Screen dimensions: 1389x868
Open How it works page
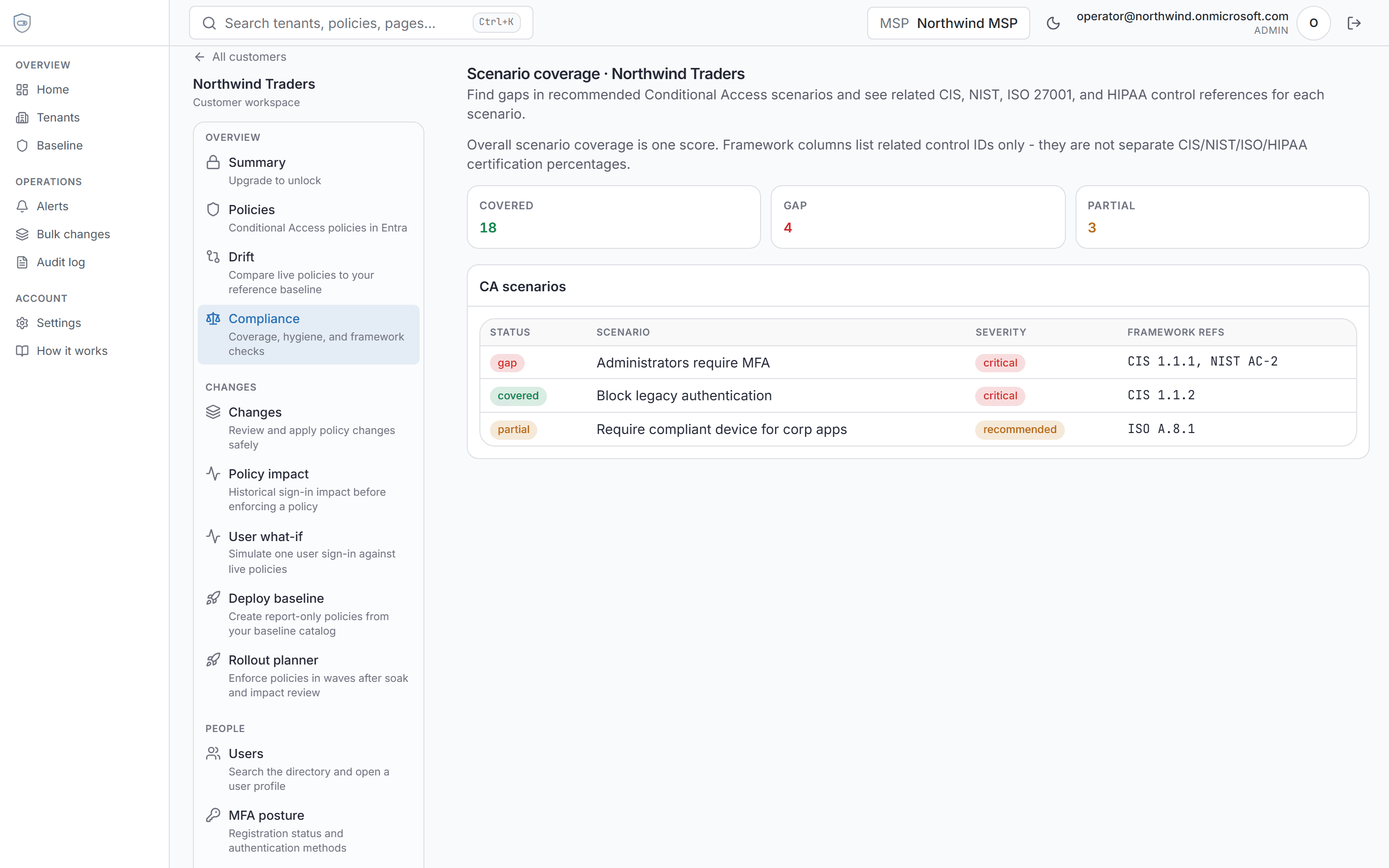pos(84,351)
